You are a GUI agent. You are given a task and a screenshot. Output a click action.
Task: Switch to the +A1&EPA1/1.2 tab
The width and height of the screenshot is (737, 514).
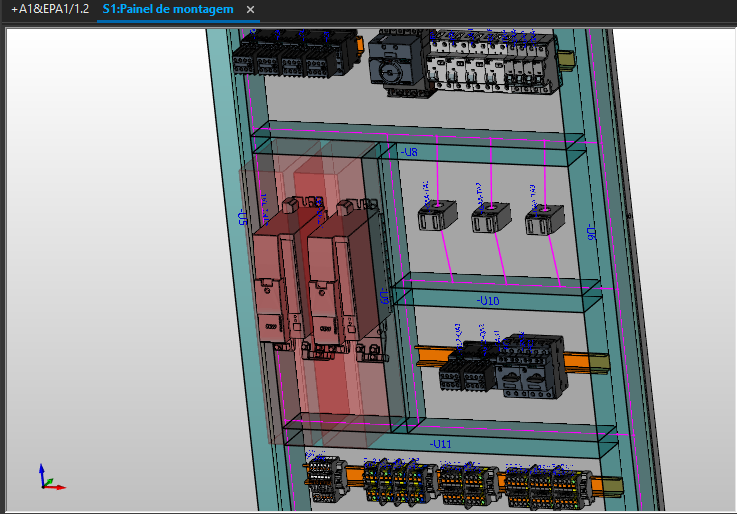click(50, 9)
